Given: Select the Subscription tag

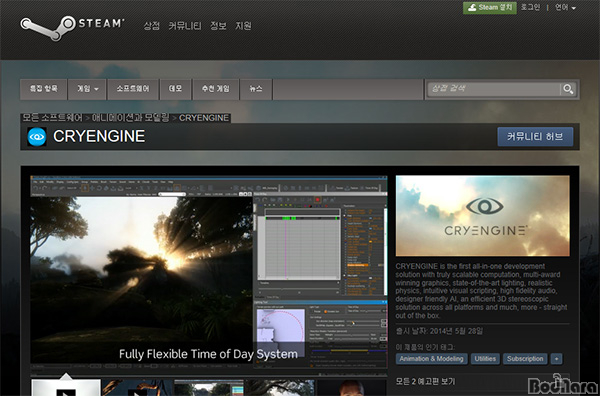Looking at the screenshot, I should coord(525,359).
